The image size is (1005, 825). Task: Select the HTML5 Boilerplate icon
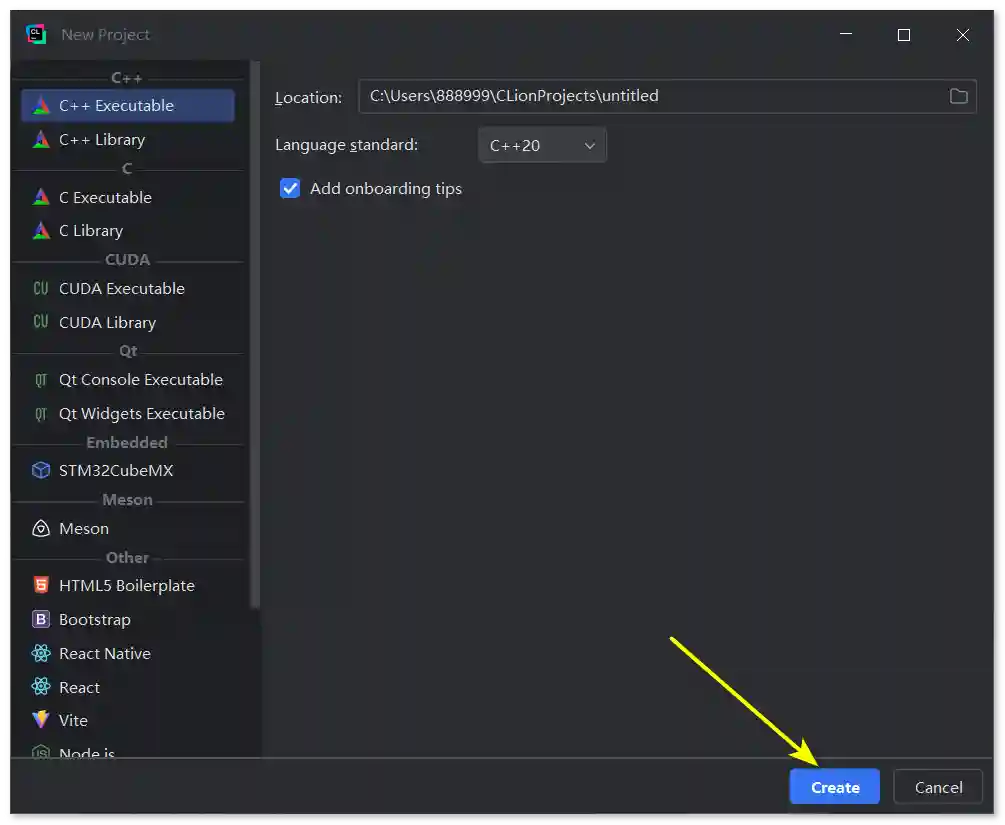point(41,586)
